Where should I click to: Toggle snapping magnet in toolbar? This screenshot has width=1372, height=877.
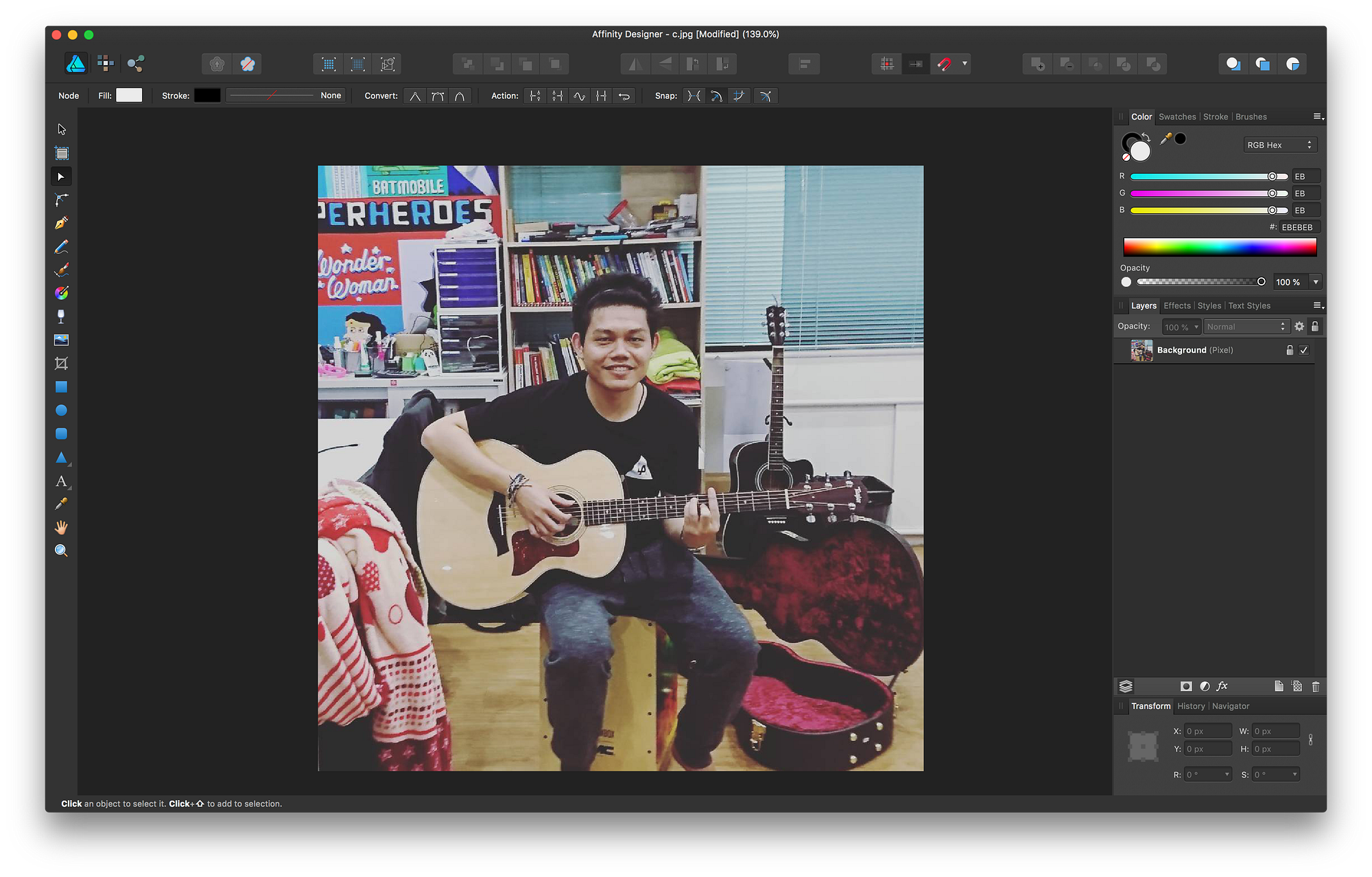pos(945,64)
